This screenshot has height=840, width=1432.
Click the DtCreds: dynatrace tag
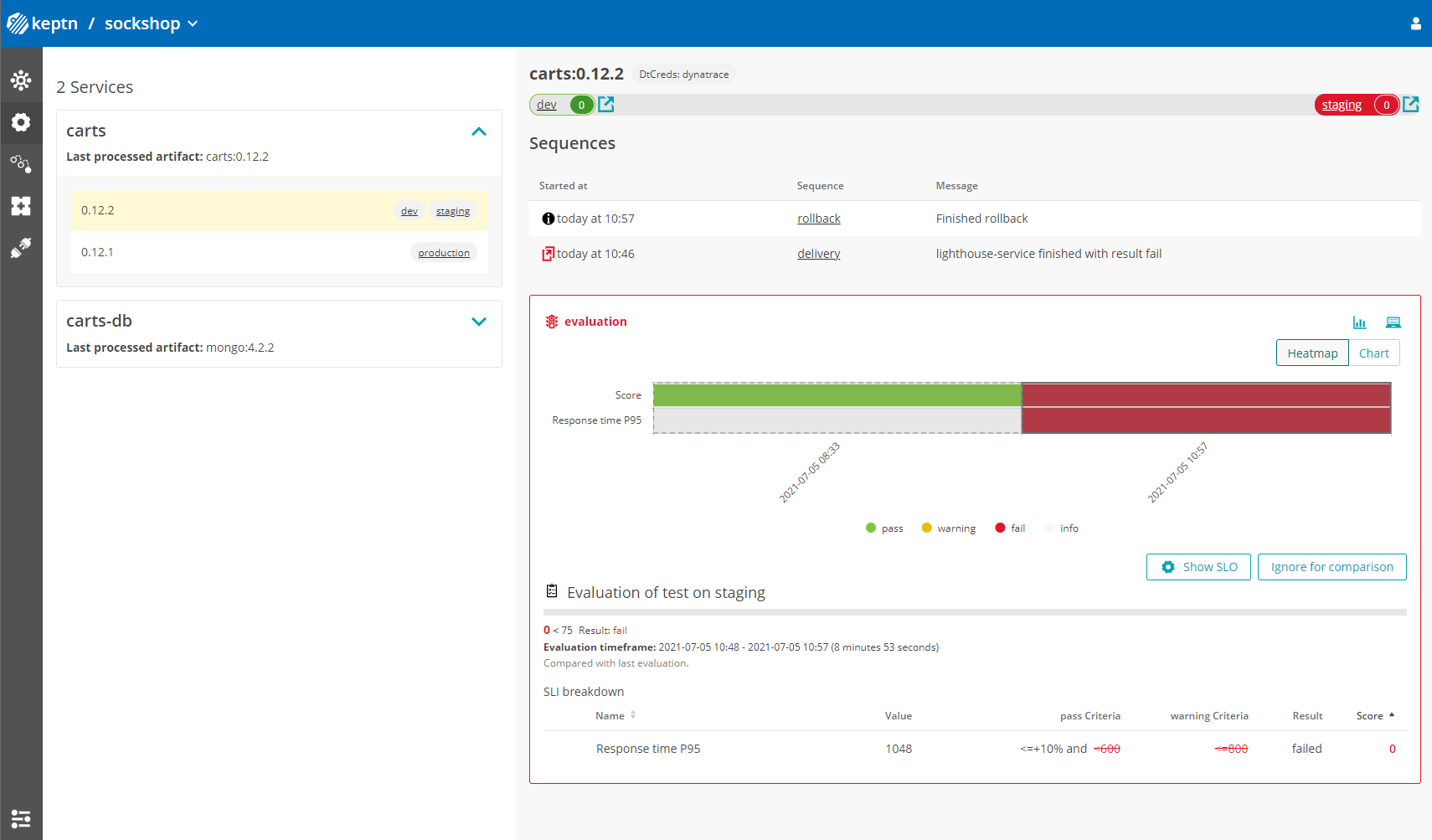pos(683,75)
